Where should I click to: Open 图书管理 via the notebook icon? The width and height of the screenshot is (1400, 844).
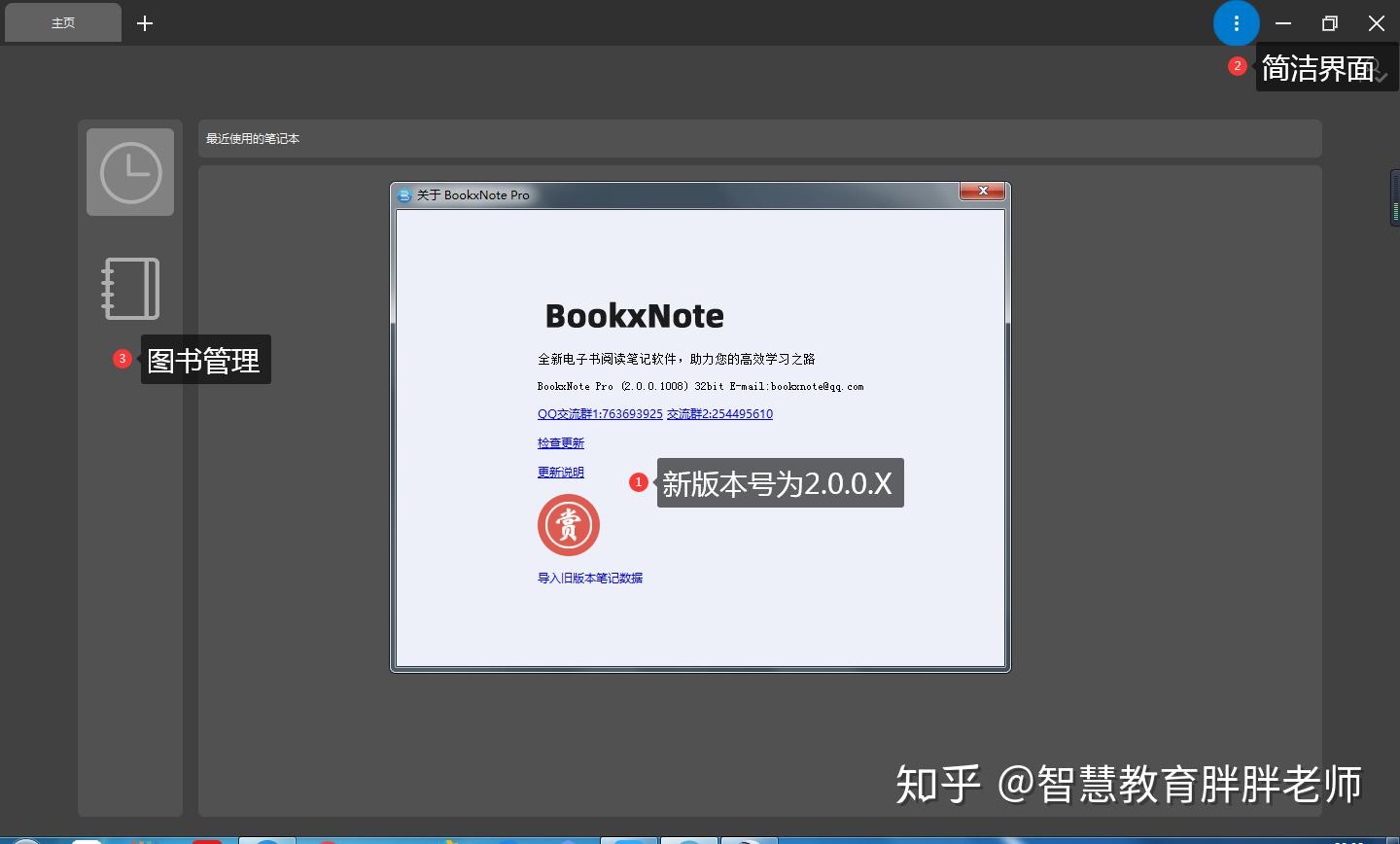[129, 288]
